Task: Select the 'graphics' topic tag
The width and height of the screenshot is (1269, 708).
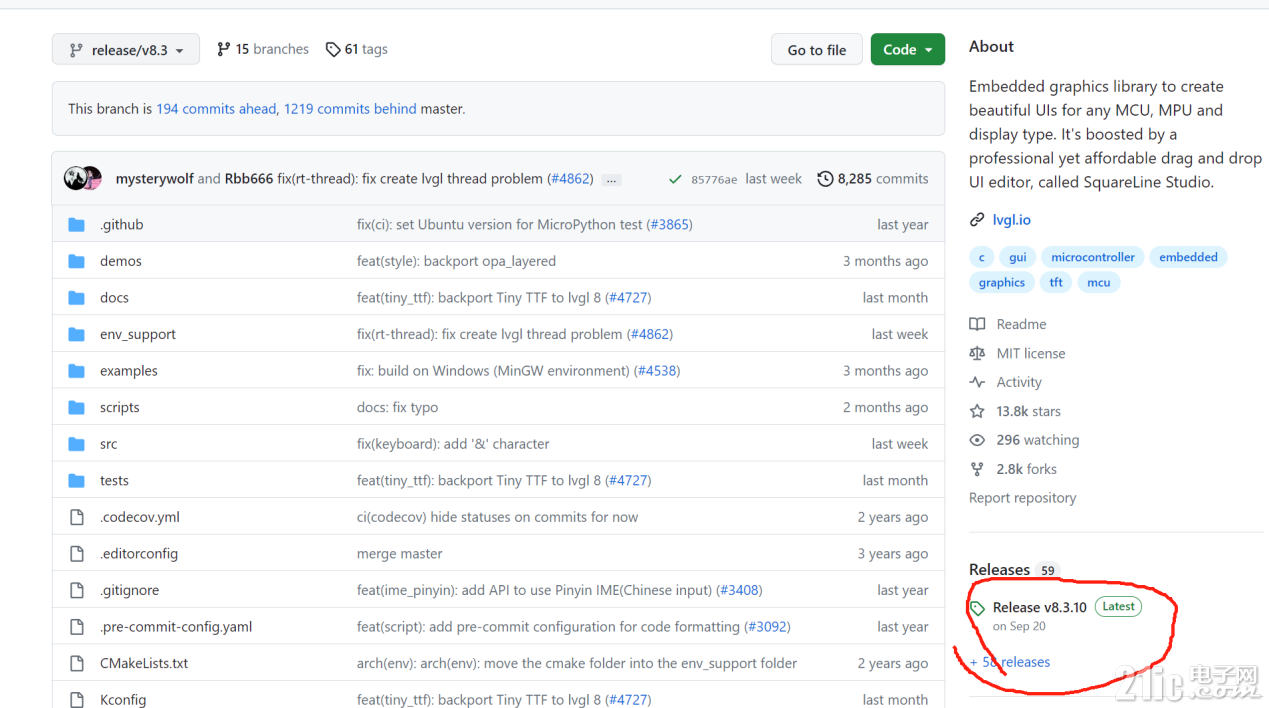Action: (1002, 283)
